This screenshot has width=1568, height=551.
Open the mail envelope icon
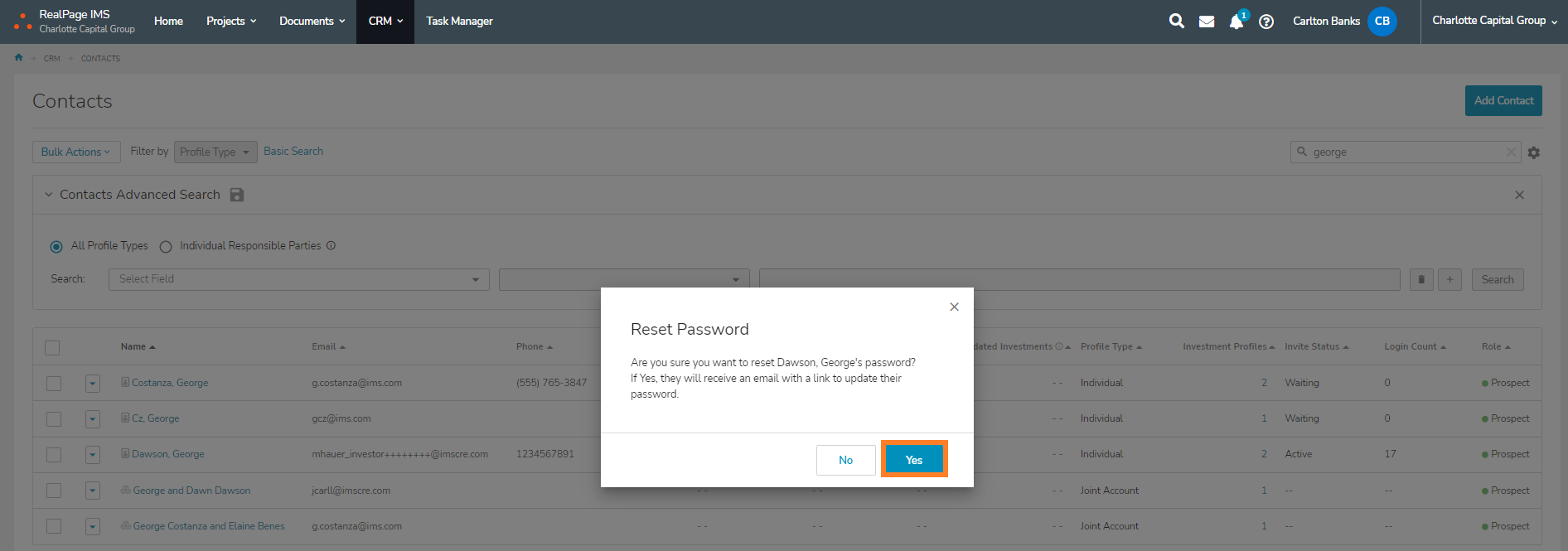tap(1207, 22)
